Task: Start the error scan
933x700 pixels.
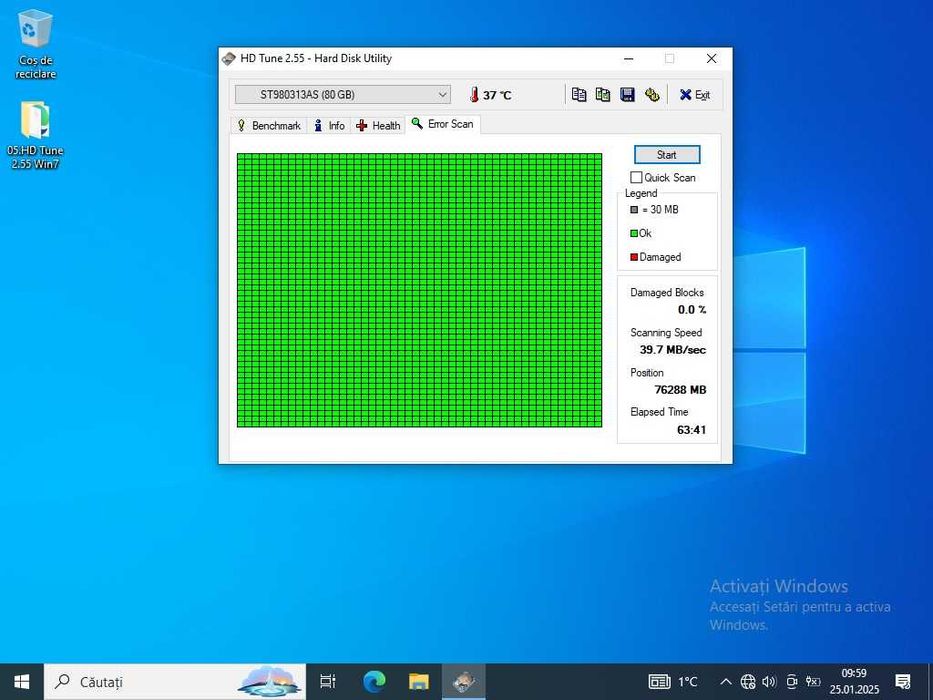Action: (666, 155)
